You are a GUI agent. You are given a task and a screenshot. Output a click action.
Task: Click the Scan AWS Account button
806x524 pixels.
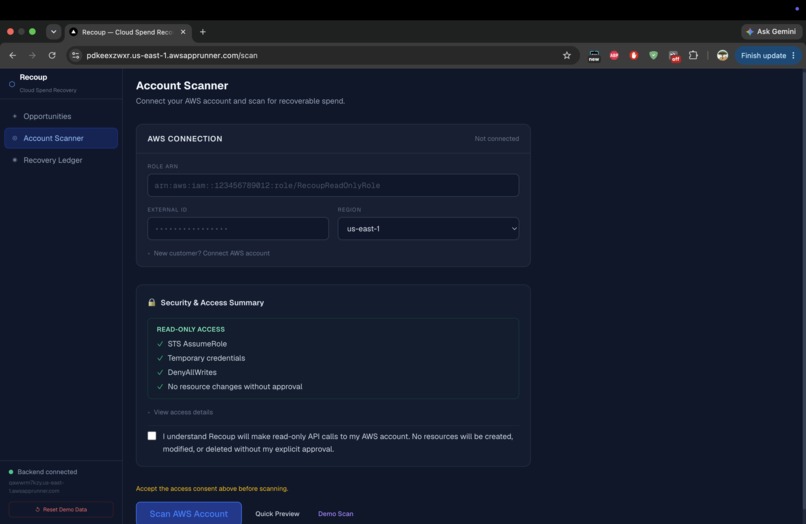189,513
